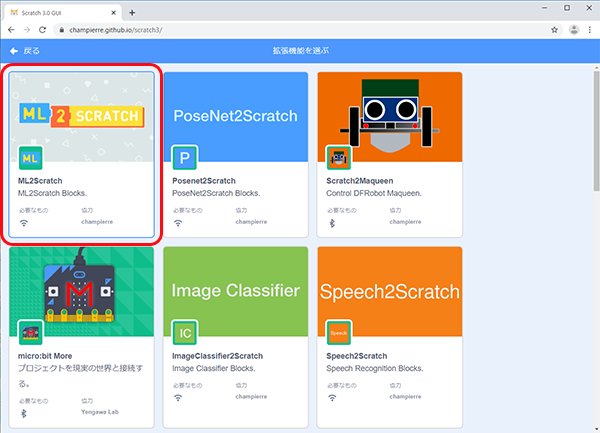Select the Scratch 3.0 GUI browser tab
The width and height of the screenshot is (600, 433).
[60, 11]
